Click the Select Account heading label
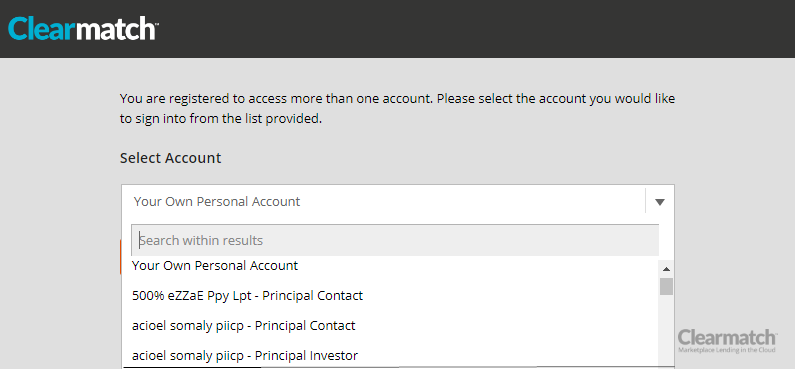 click(170, 158)
